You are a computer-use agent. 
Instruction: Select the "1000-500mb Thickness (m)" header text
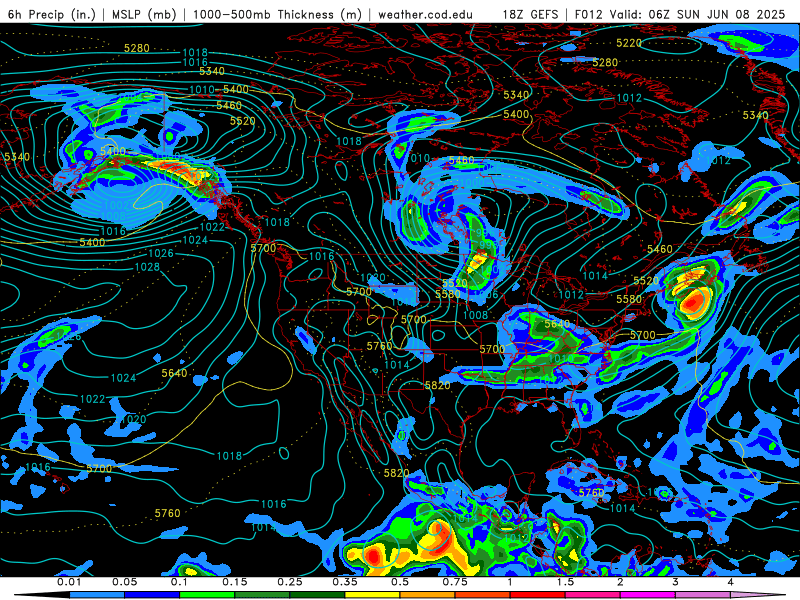pyautogui.click(x=277, y=14)
